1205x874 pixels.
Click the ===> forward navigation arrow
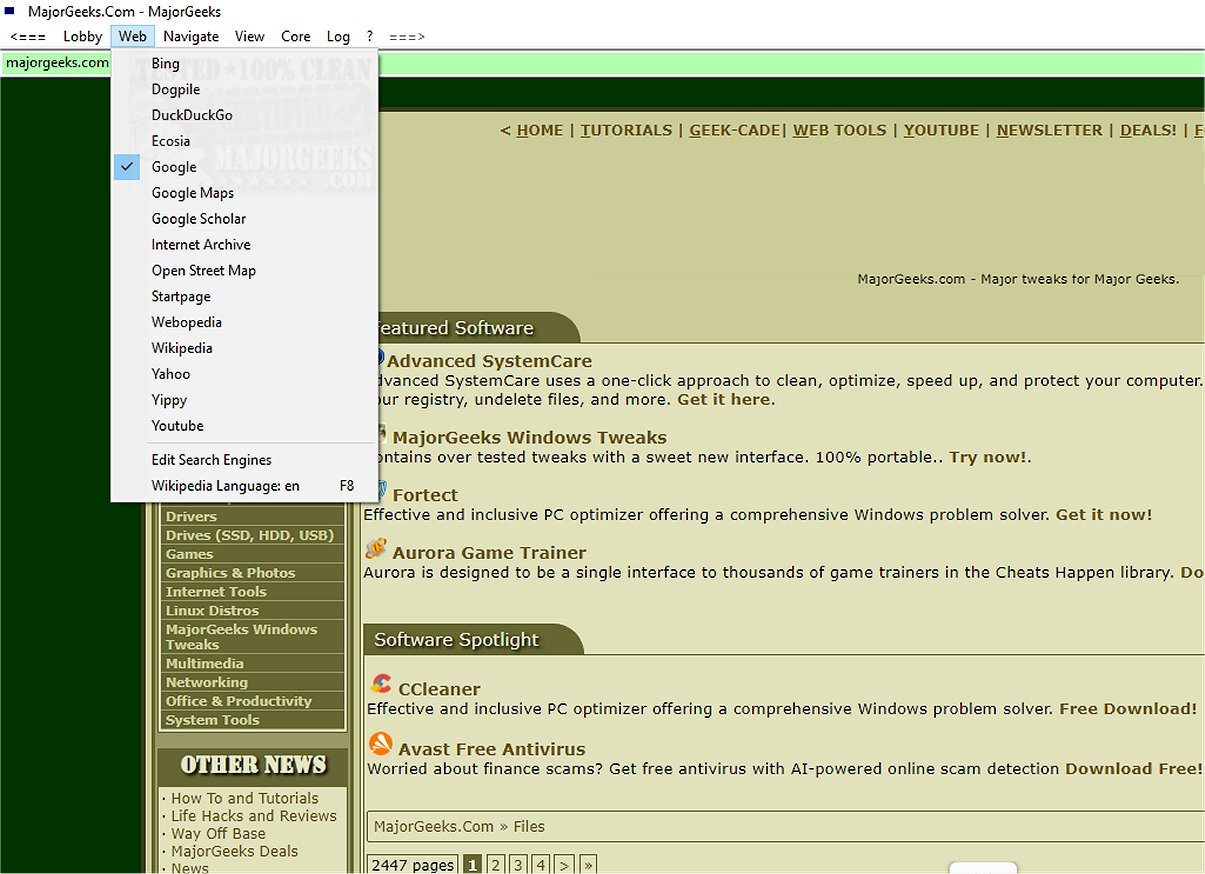point(407,36)
